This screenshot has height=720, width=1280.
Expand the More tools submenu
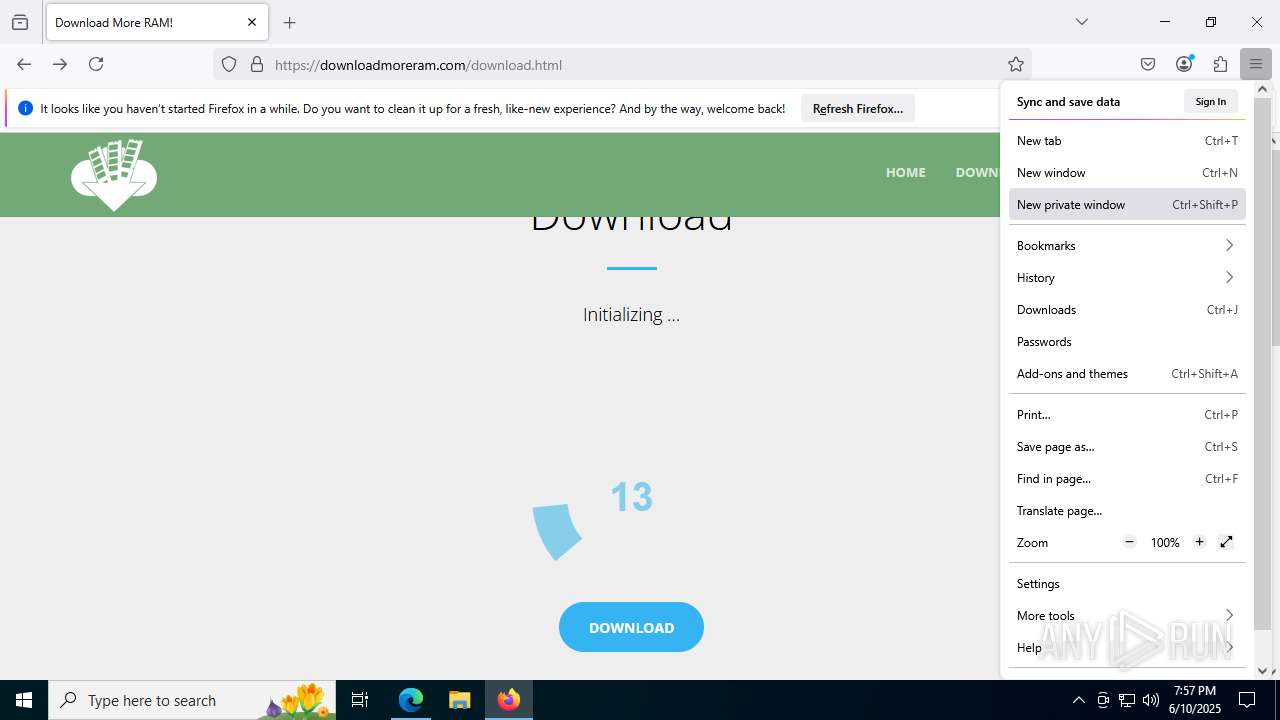tap(1127, 616)
